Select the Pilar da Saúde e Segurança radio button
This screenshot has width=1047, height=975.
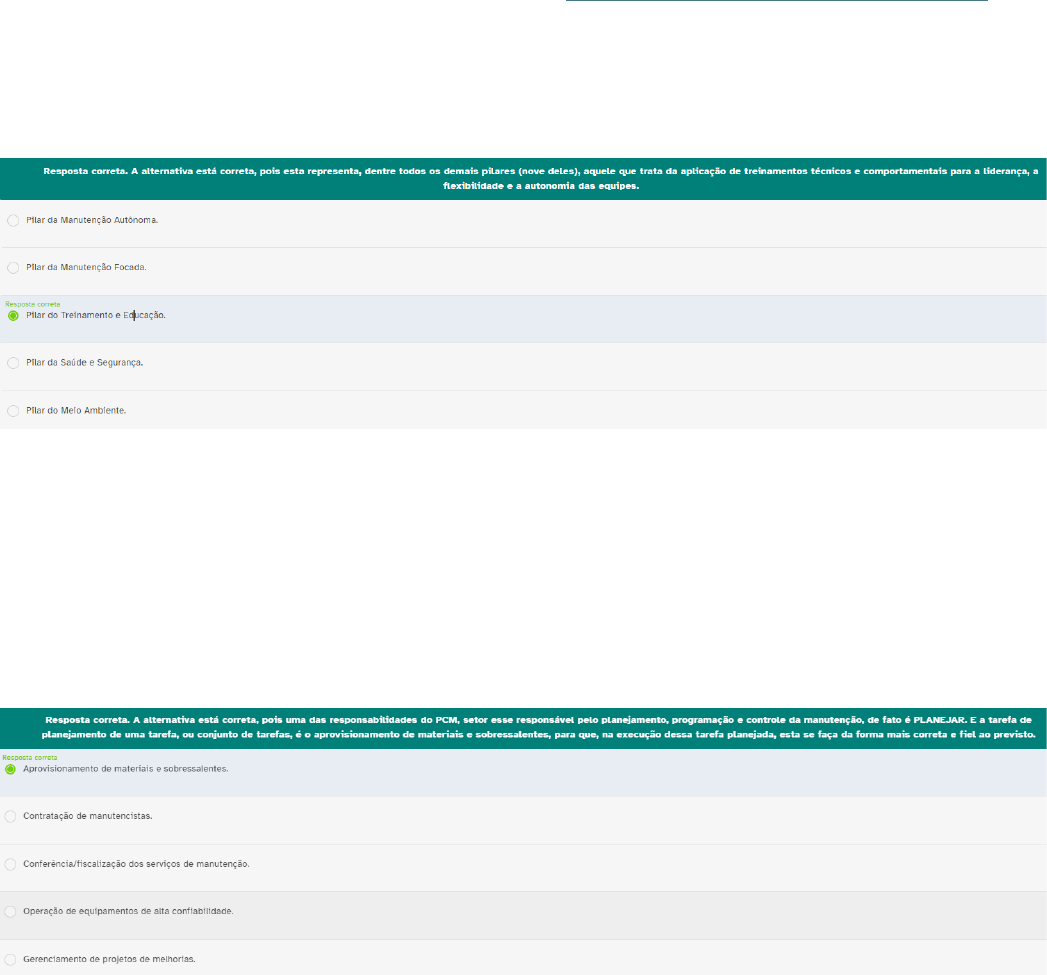[13, 362]
